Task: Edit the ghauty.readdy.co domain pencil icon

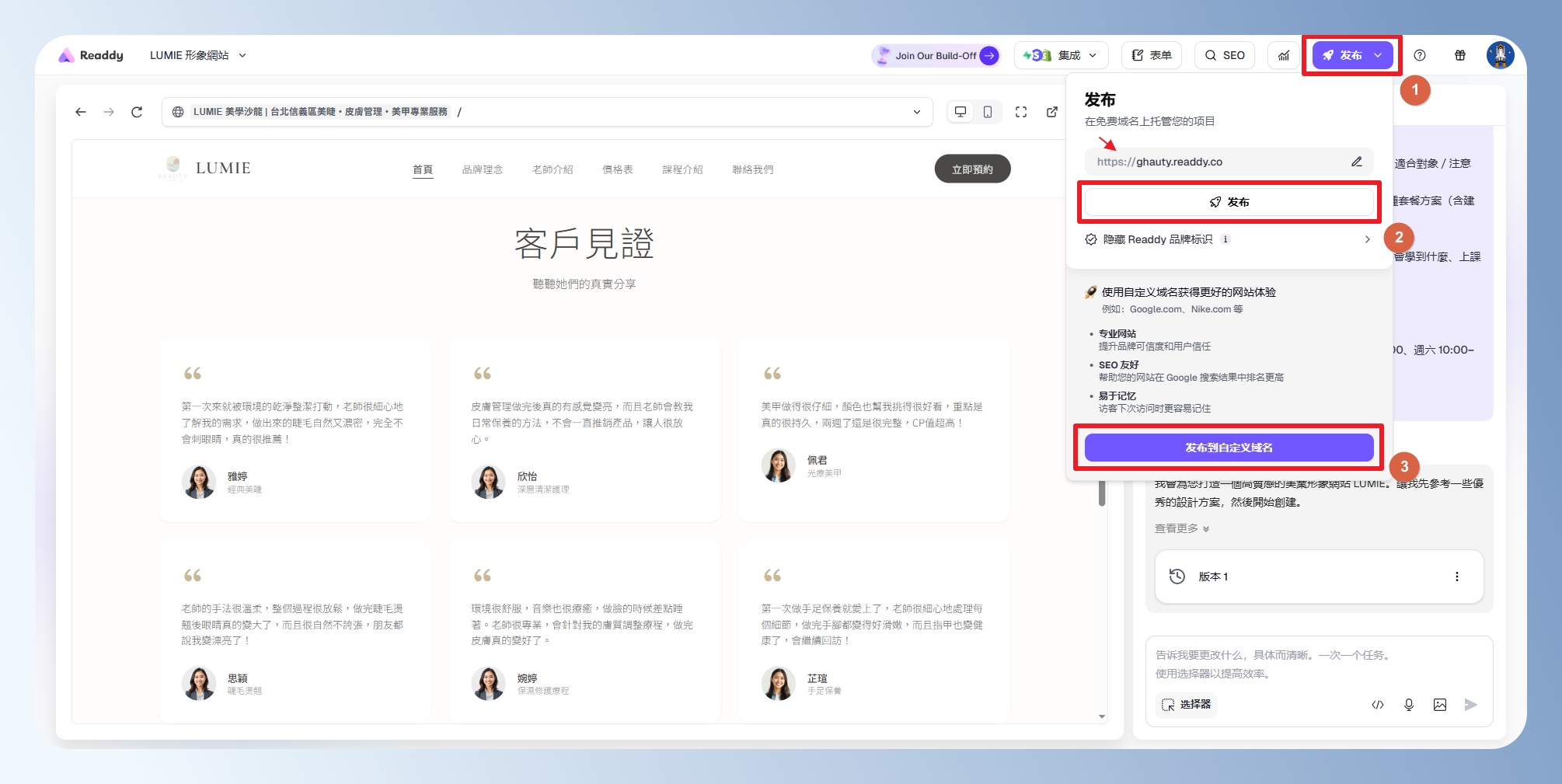Action: 1356,162
